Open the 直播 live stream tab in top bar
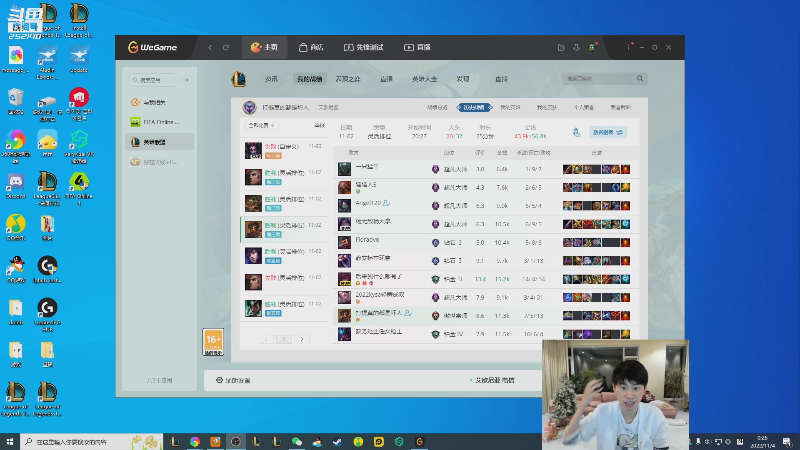 pyautogui.click(x=417, y=47)
